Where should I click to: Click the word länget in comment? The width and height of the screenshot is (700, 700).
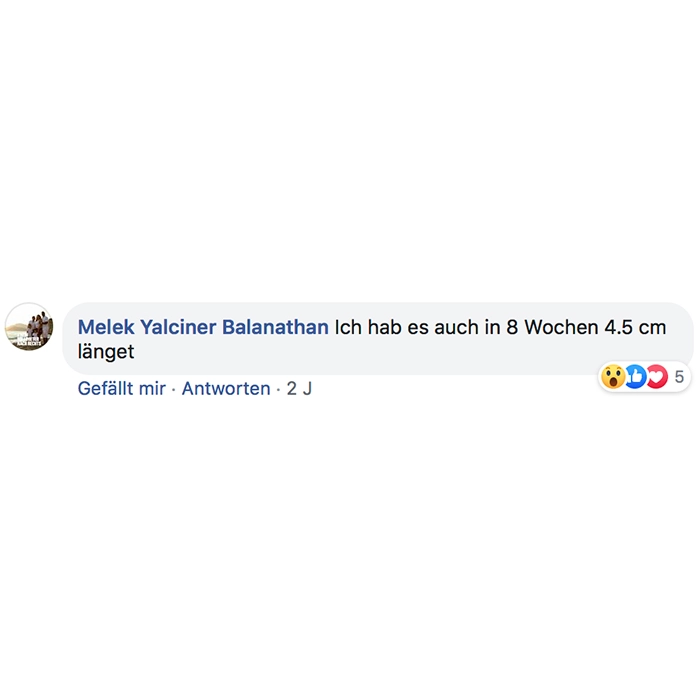click(106, 352)
